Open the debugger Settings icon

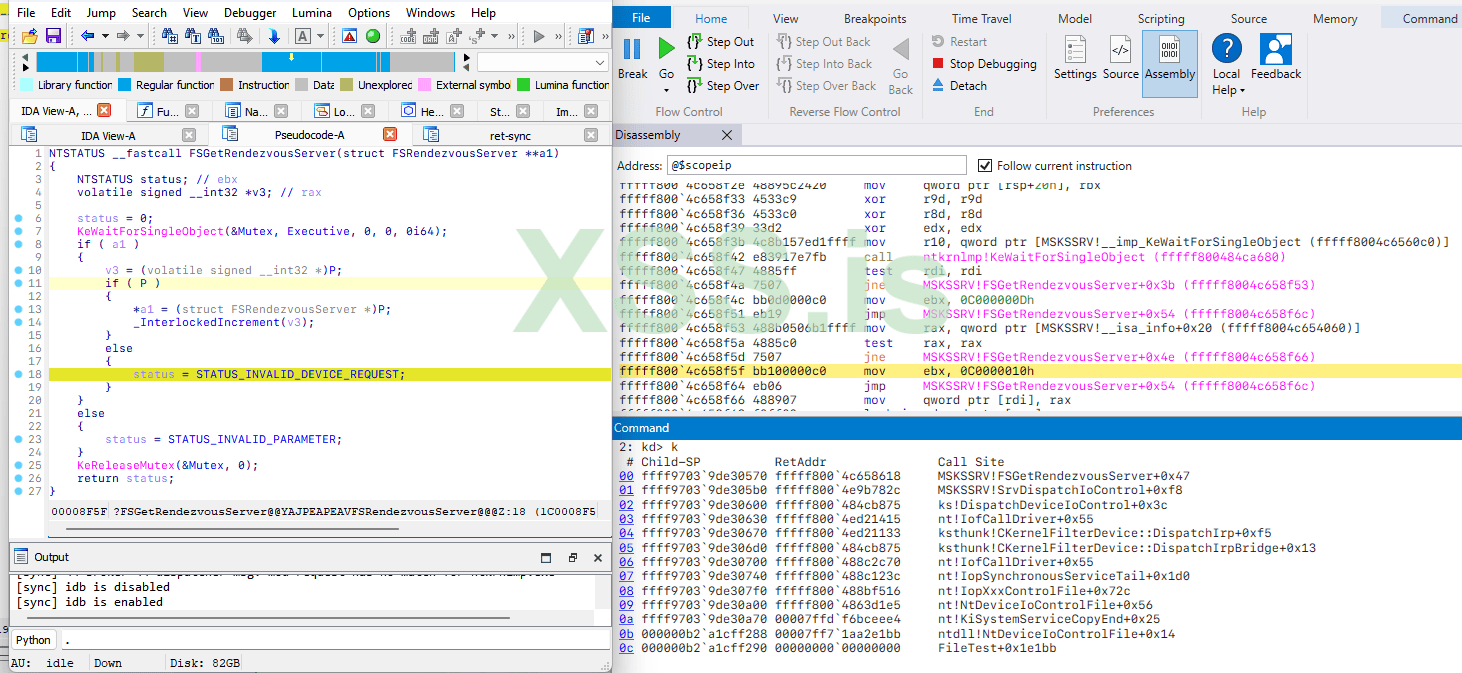[x=1075, y=50]
